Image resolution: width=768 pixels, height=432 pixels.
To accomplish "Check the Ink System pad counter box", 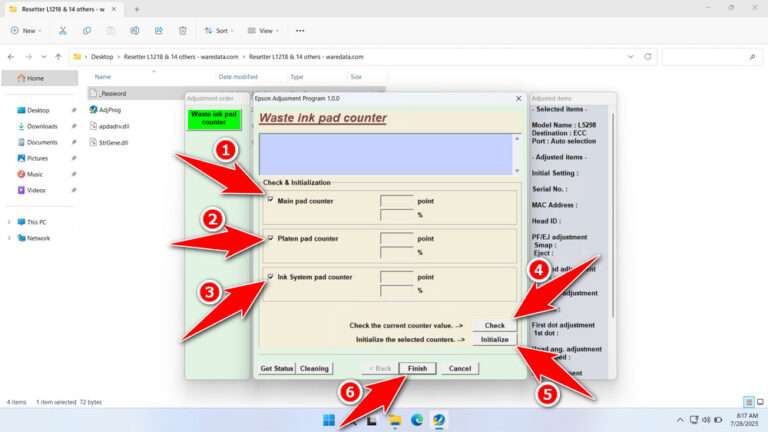I will [x=270, y=276].
